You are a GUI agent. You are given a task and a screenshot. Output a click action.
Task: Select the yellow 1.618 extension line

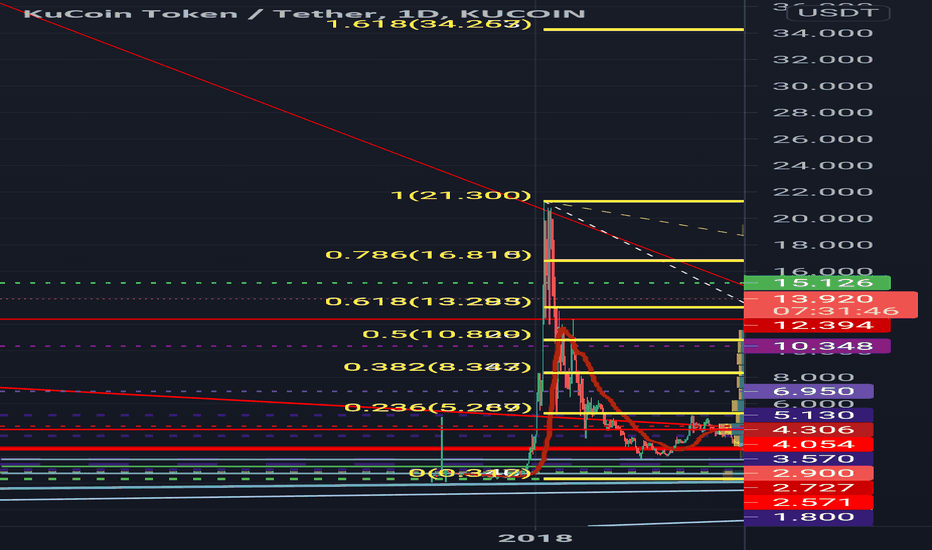644,29
